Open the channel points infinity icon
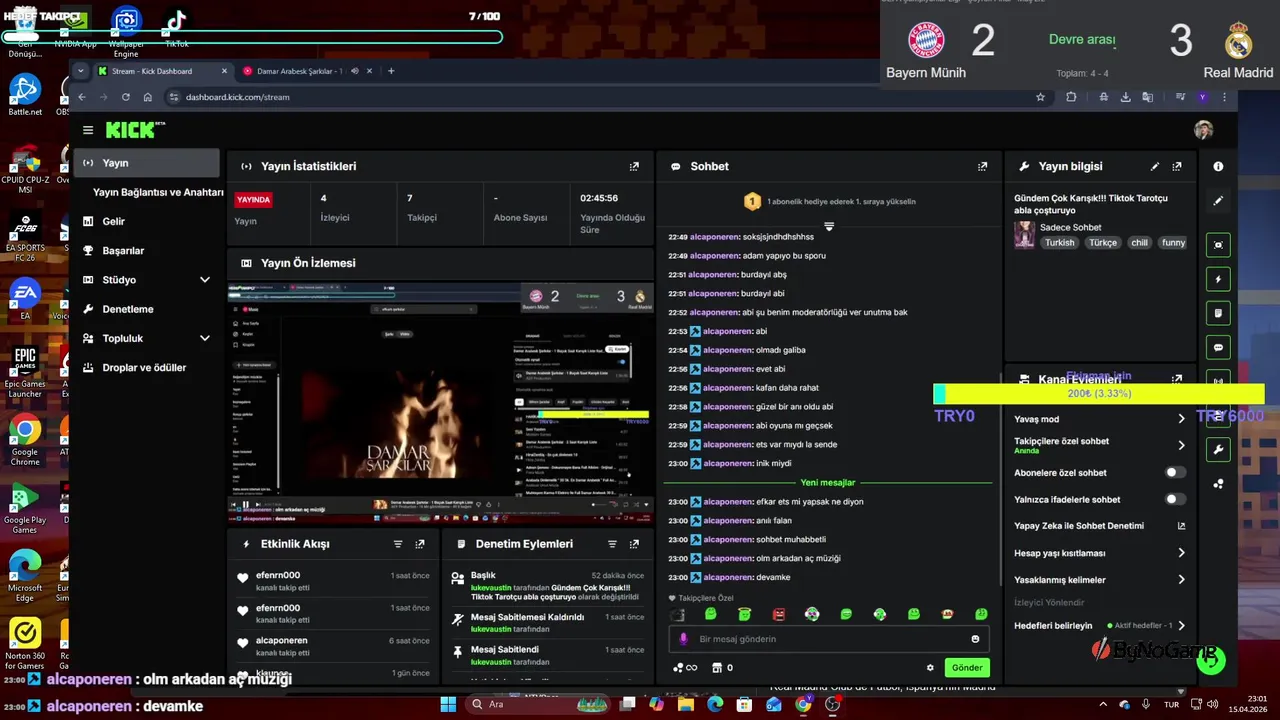 pyautogui.click(x=685, y=668)
